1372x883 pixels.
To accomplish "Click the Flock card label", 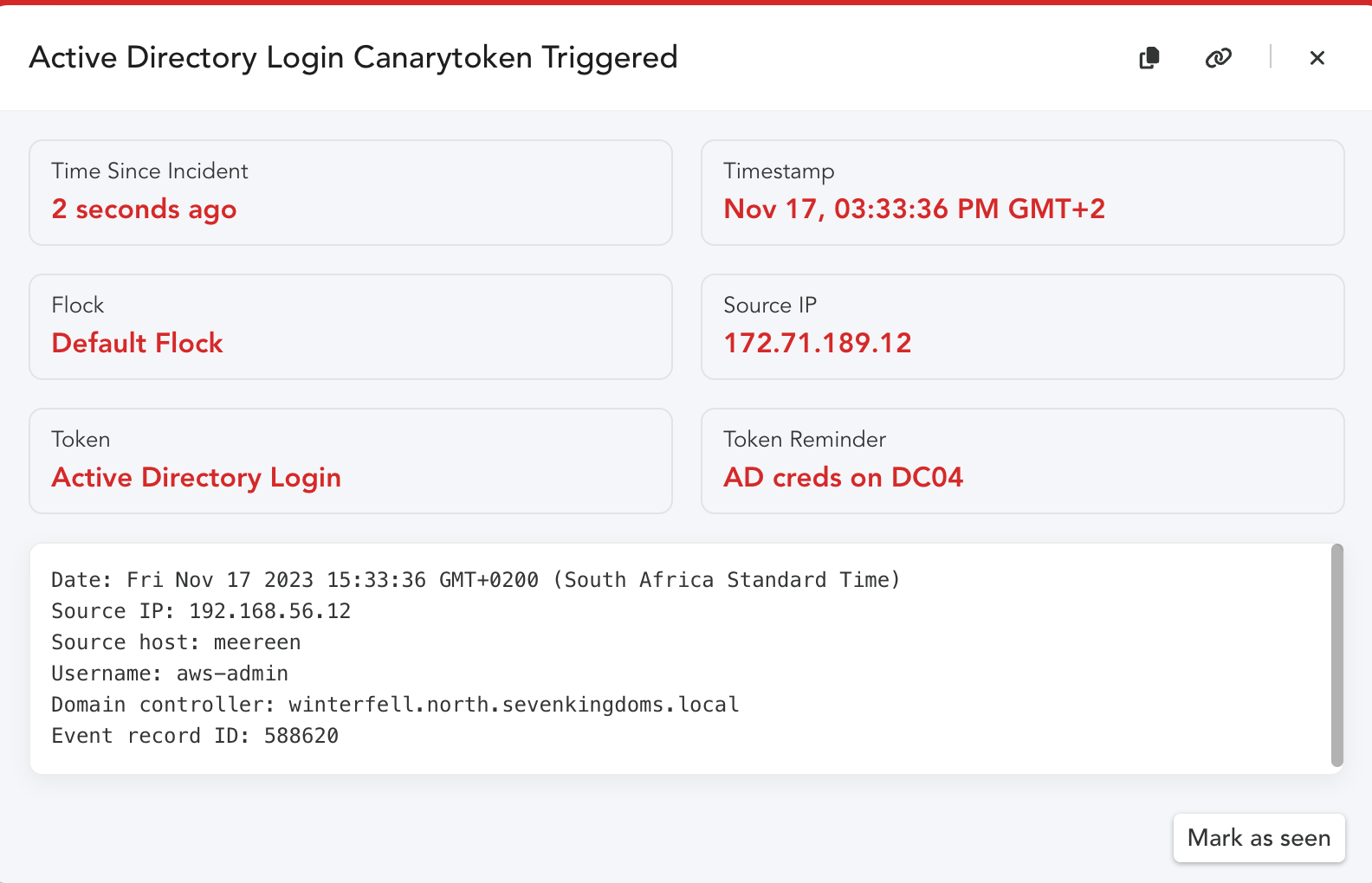I will click(x=78, y=306).
